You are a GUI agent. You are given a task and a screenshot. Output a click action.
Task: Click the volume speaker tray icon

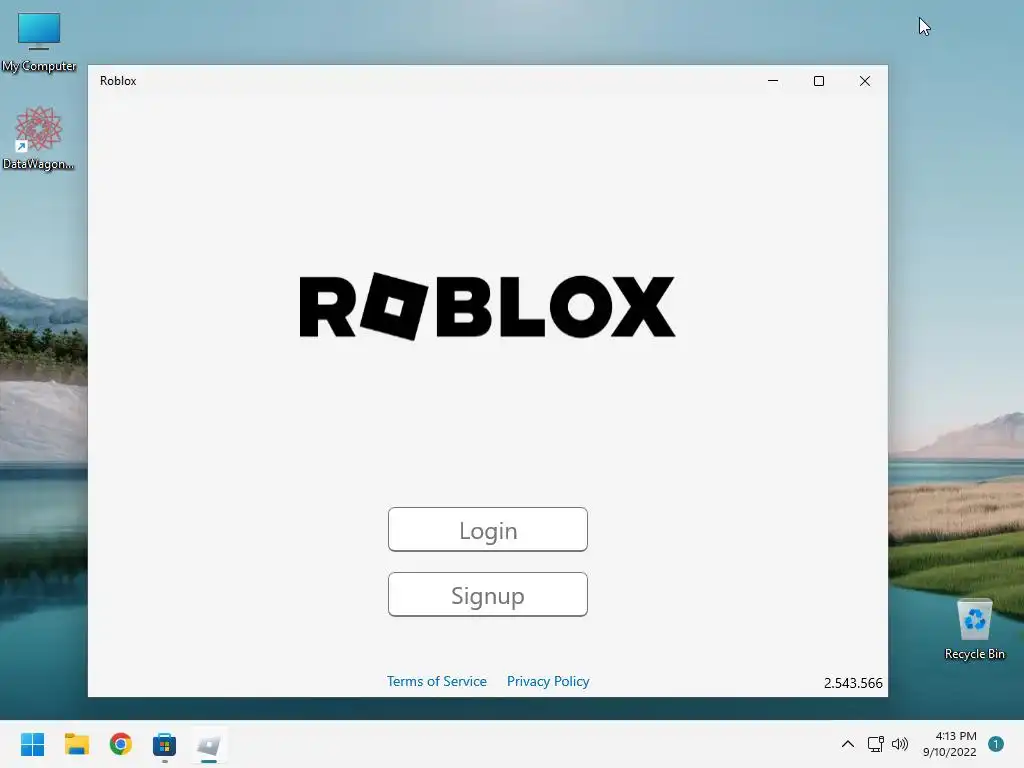900,744
